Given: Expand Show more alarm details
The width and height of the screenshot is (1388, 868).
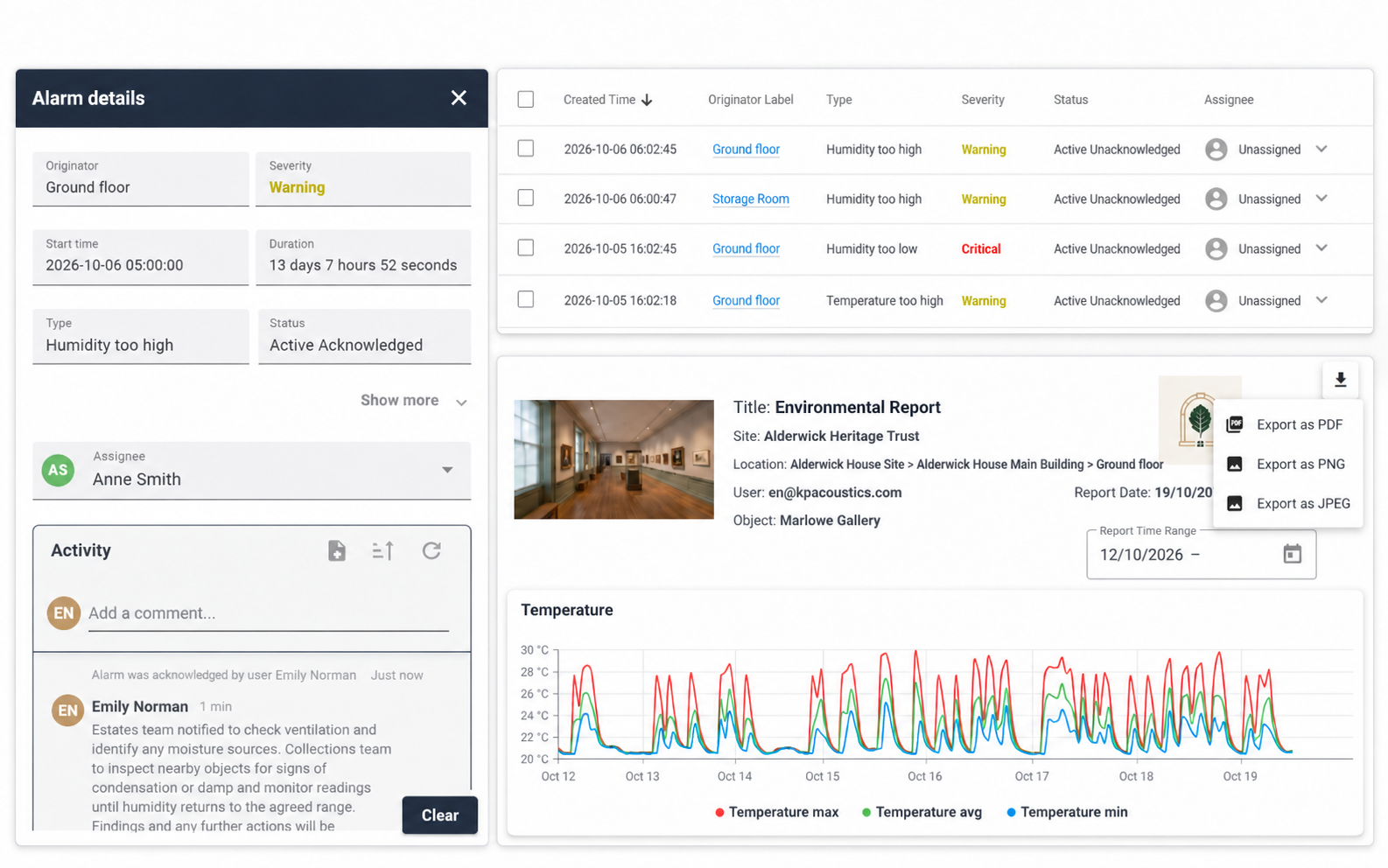Looking at the screenshot, I should (414, 401).
